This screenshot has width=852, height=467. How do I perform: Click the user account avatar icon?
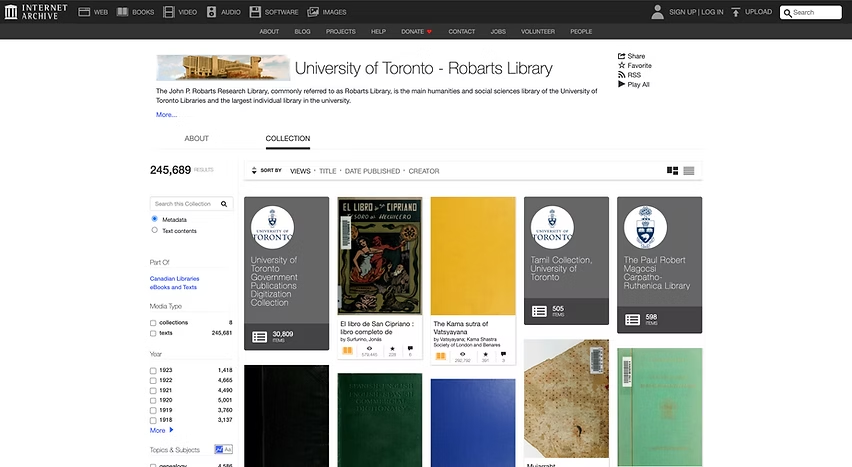click(657, 12)
